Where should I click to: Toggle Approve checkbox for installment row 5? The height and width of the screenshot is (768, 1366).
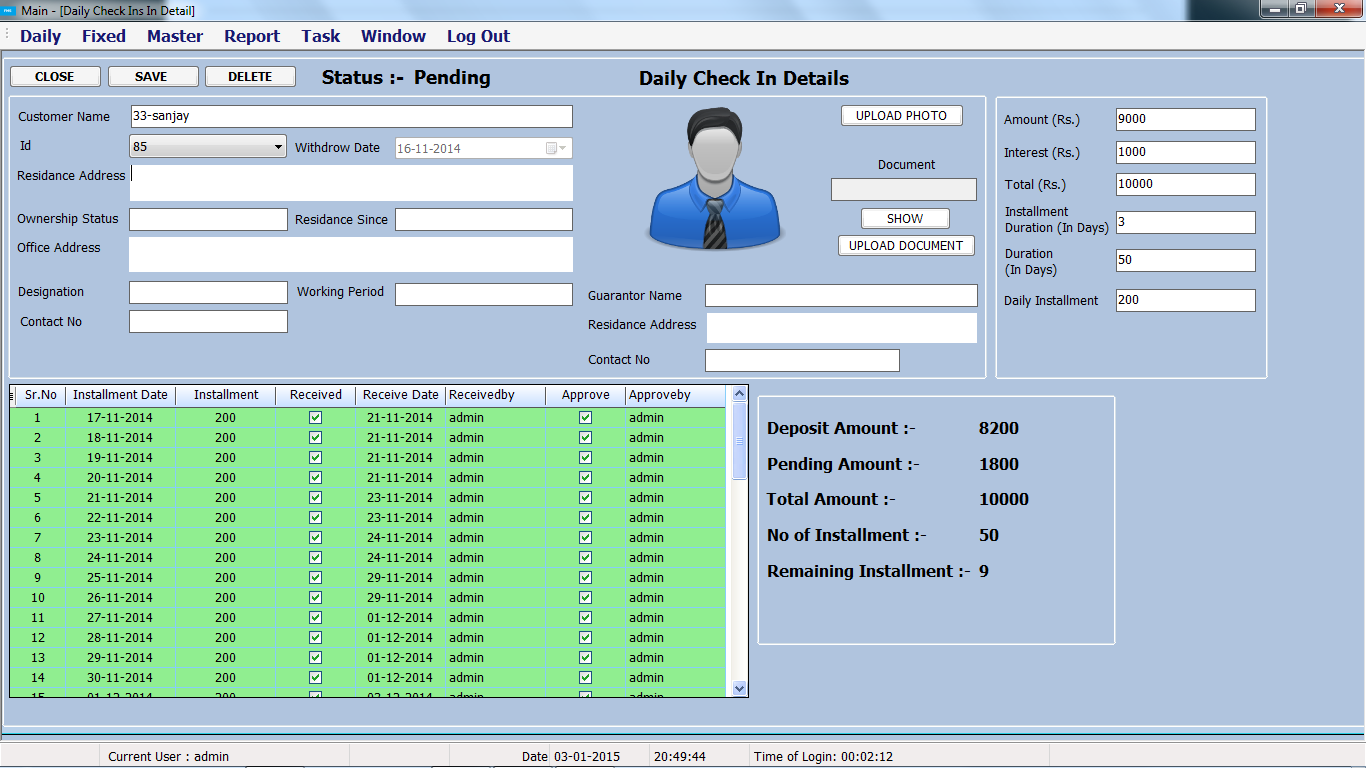586,498
